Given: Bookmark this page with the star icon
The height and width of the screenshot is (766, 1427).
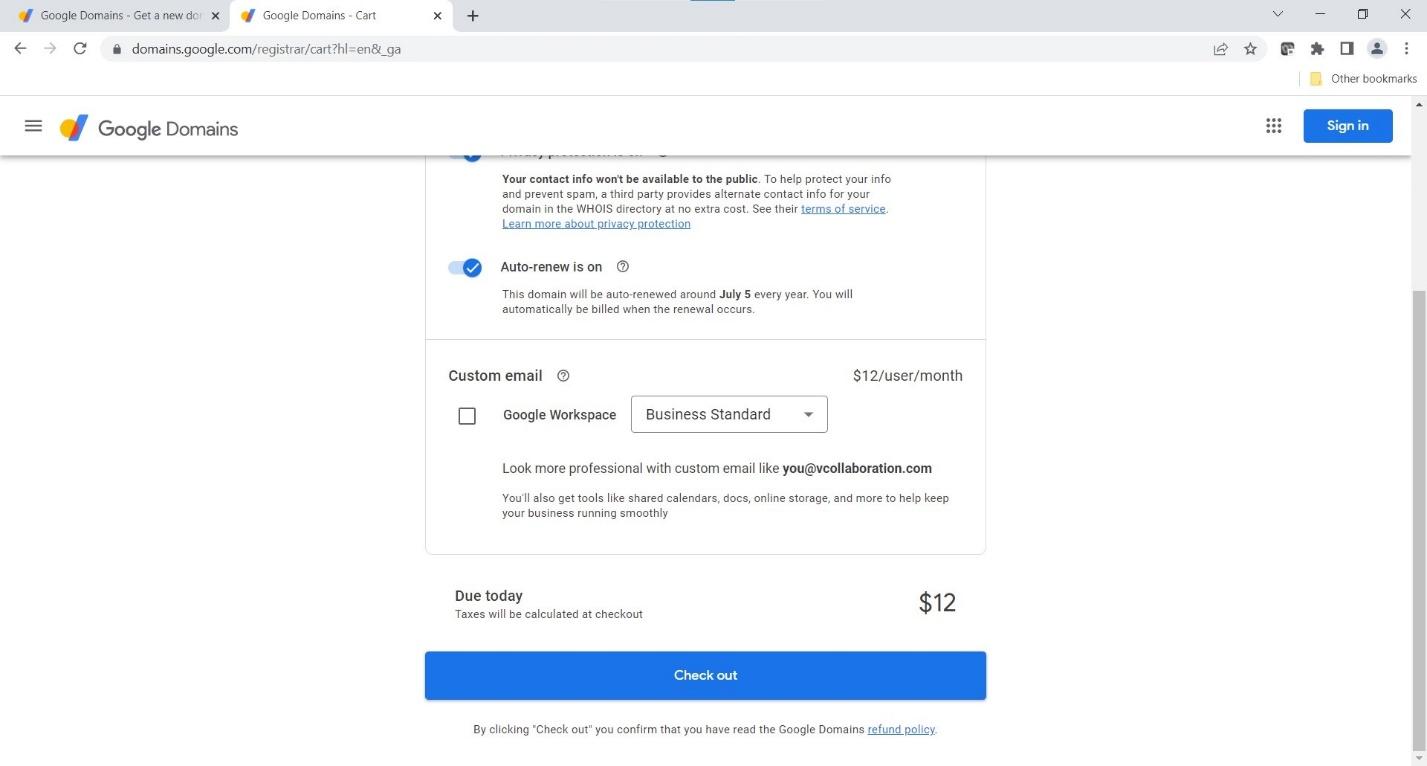Looking at the screenshot, I should (1250, 48).
